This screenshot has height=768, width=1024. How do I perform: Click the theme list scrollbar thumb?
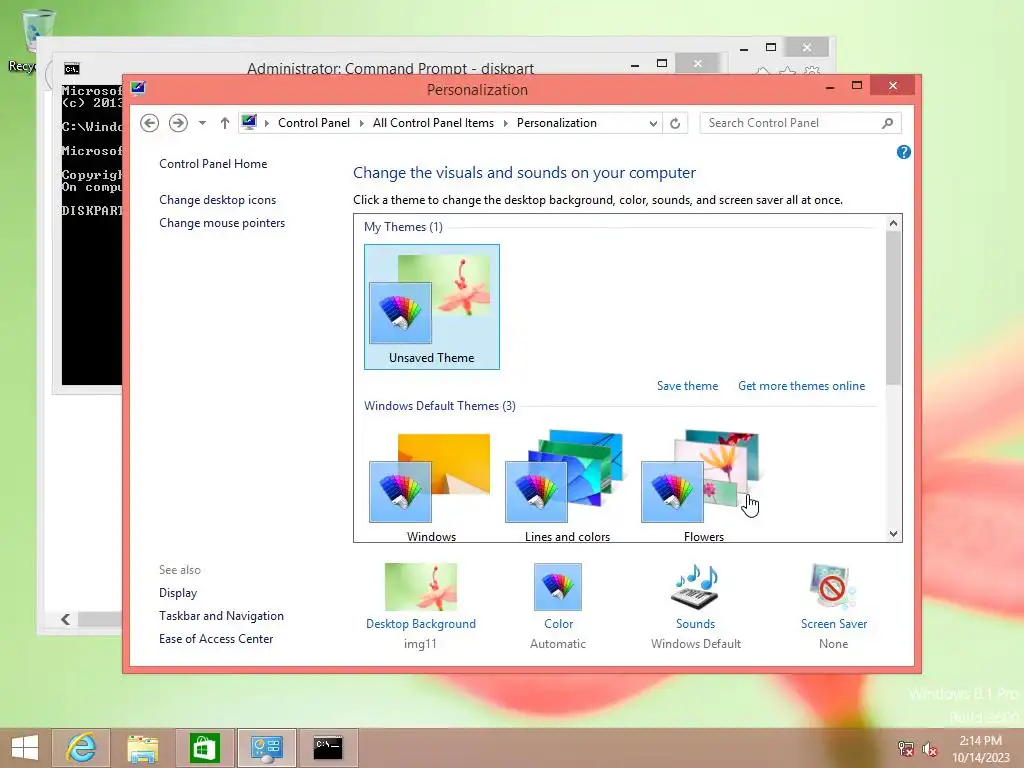pos(893,308)
